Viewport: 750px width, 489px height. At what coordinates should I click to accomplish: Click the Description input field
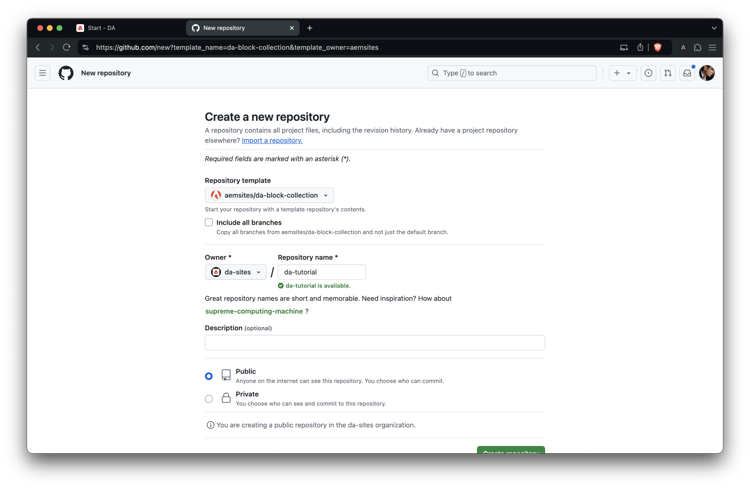pos(375,343)
